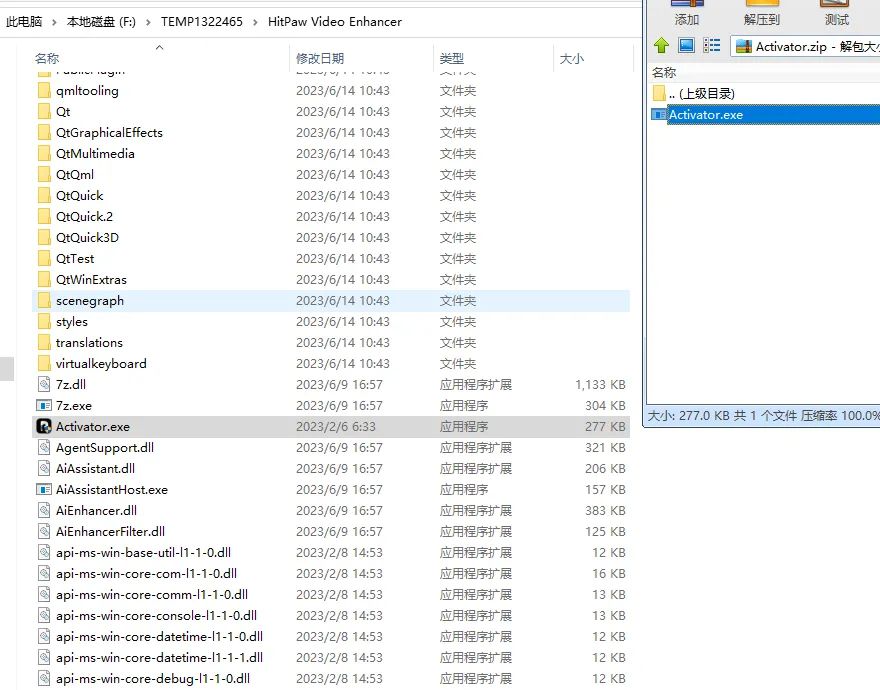This screenshot has width=880, height=690.
Task: Select the scenegraph folder
Action: (331, 301)
